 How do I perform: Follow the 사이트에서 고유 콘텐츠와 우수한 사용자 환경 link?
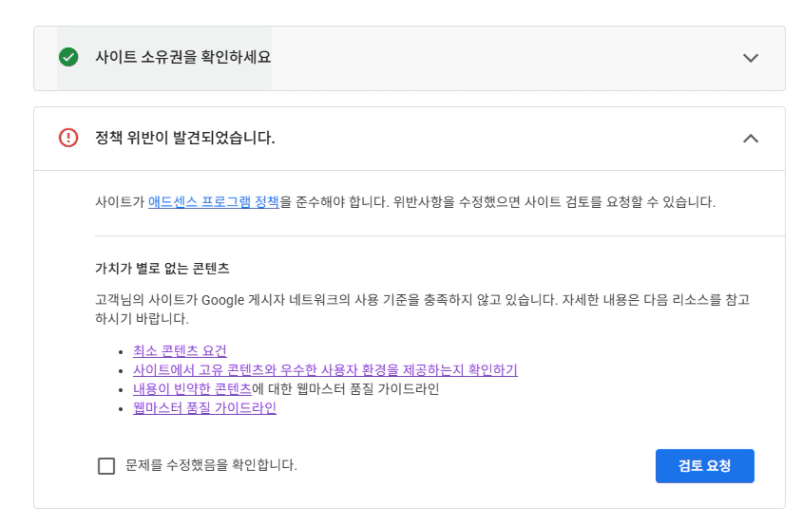click(x=324, y=370)
